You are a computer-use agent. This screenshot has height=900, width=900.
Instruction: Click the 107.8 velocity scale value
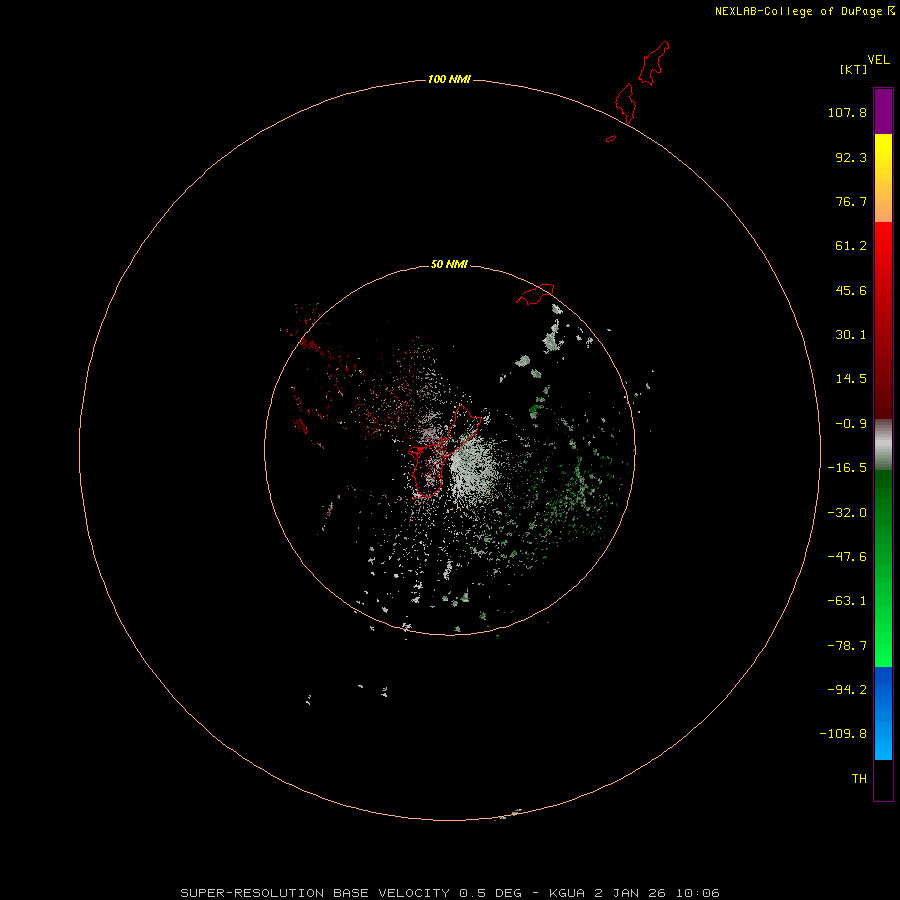tap(847, 112)
